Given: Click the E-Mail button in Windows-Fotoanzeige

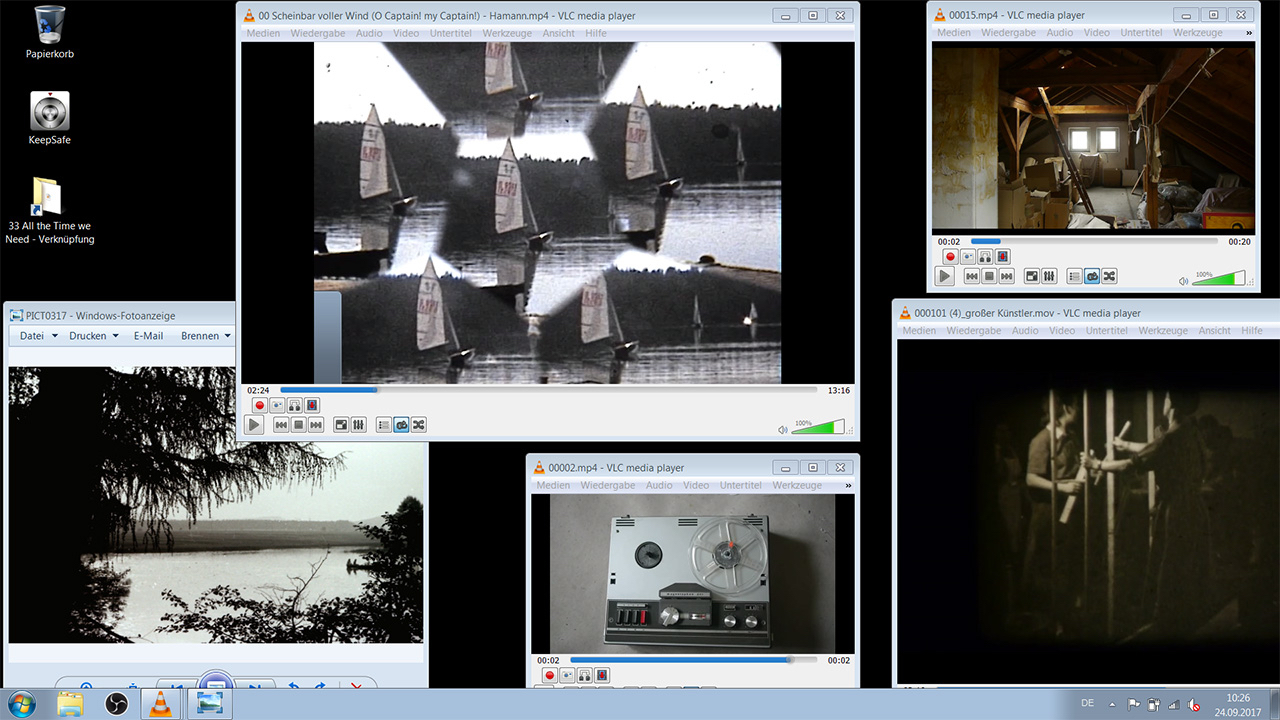Looking at the screenshot, I should coord(148,336).
